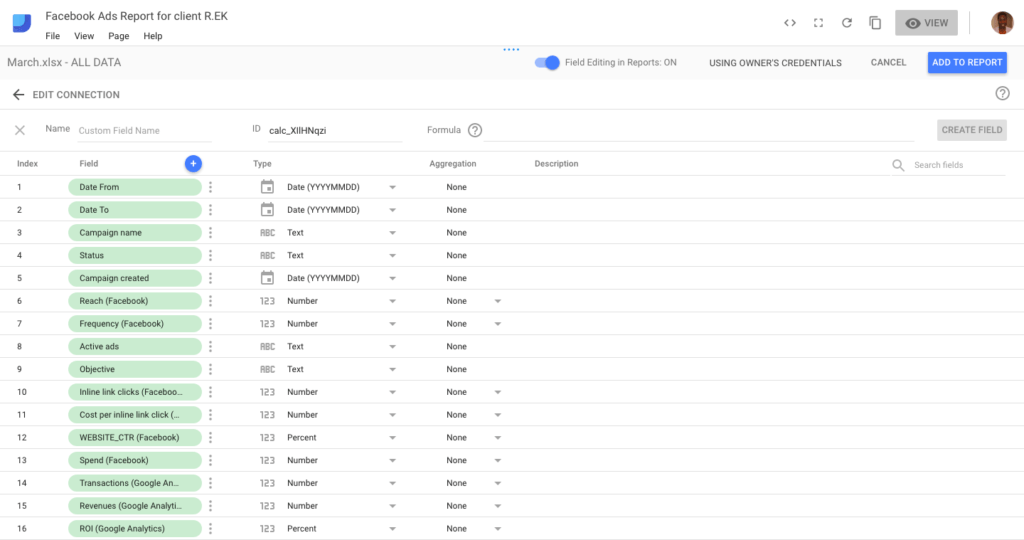This screenshot has width=1024, height=540.
Task: Select the Revenues (Google Analyti... field chip
Action: point(135,506)
